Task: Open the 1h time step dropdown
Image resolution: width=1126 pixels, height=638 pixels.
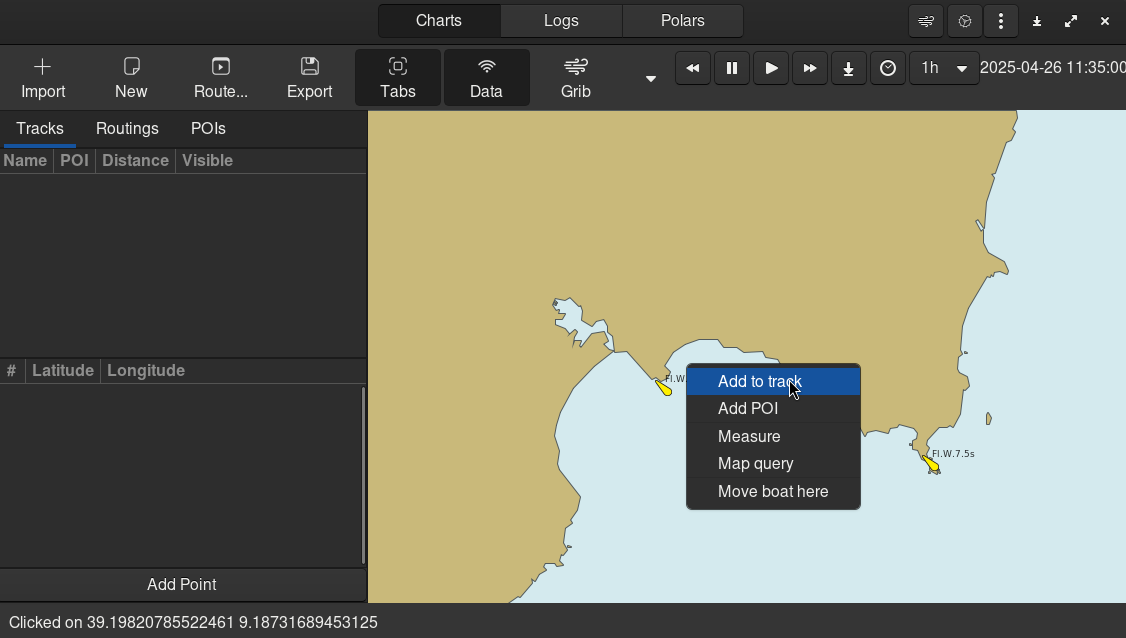Action: pyautogui.click(x=944, y=68)
